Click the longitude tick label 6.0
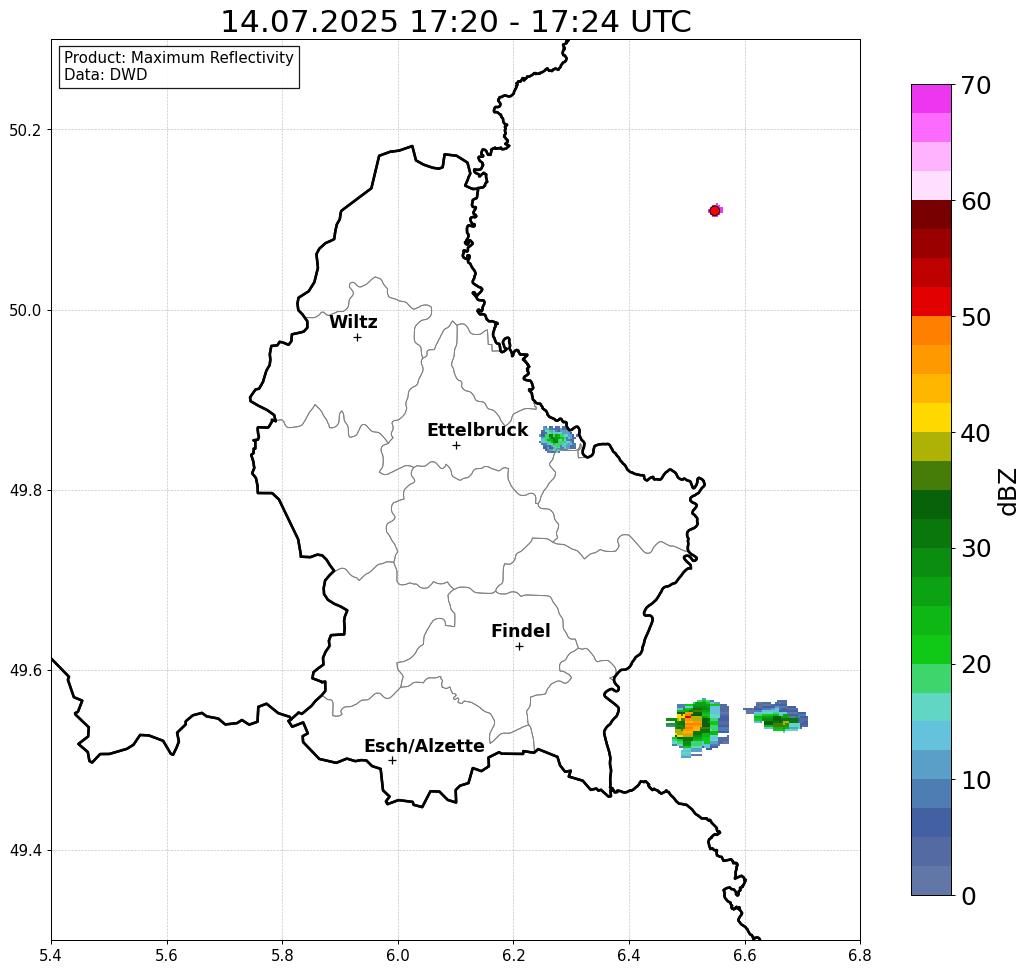The image size is (1029, 973). click(x=398, y=956)
